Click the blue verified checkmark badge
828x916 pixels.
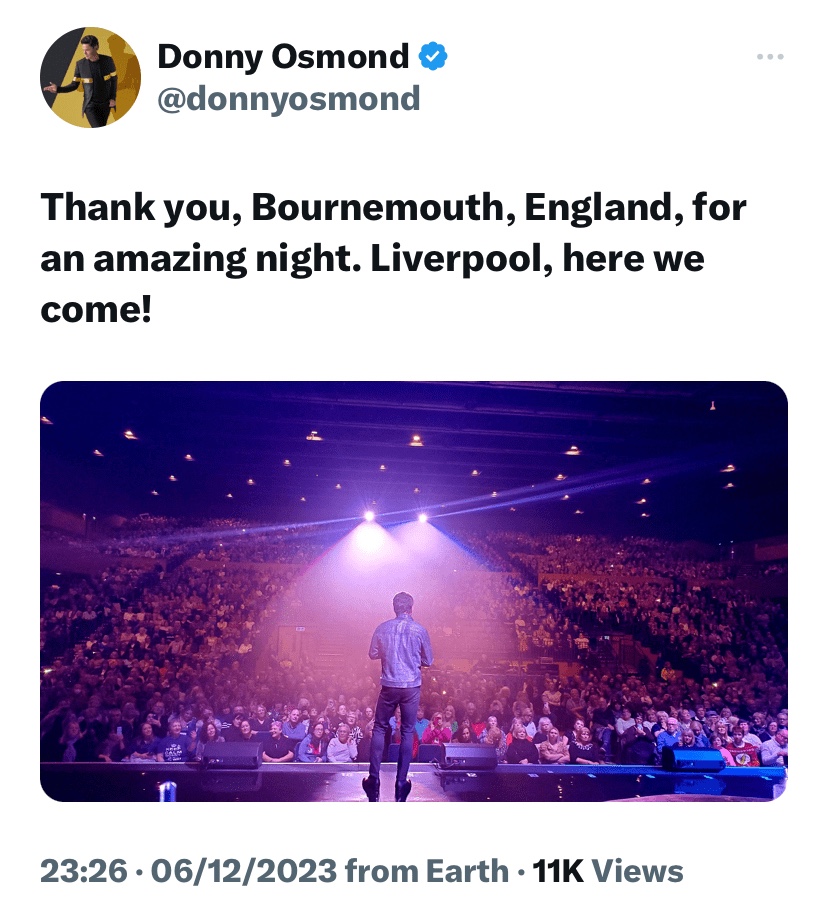[x=431, y=57]
